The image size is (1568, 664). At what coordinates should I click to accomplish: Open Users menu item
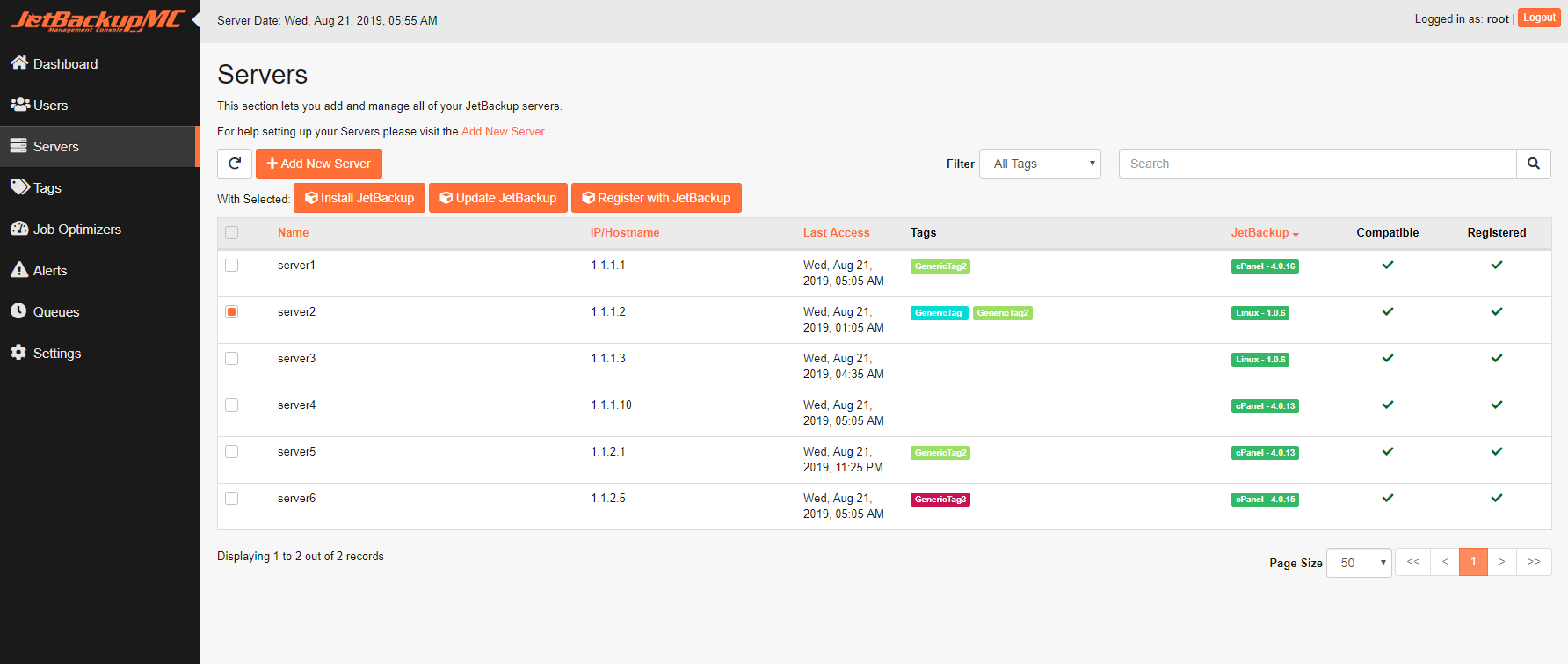tap(99, 105)
